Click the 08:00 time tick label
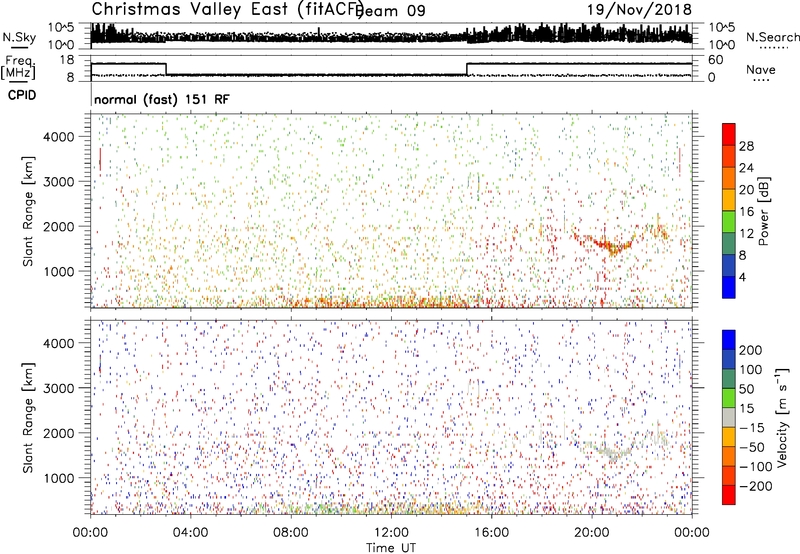Viewport: 800px width, 554px height. tap(291, 533)
